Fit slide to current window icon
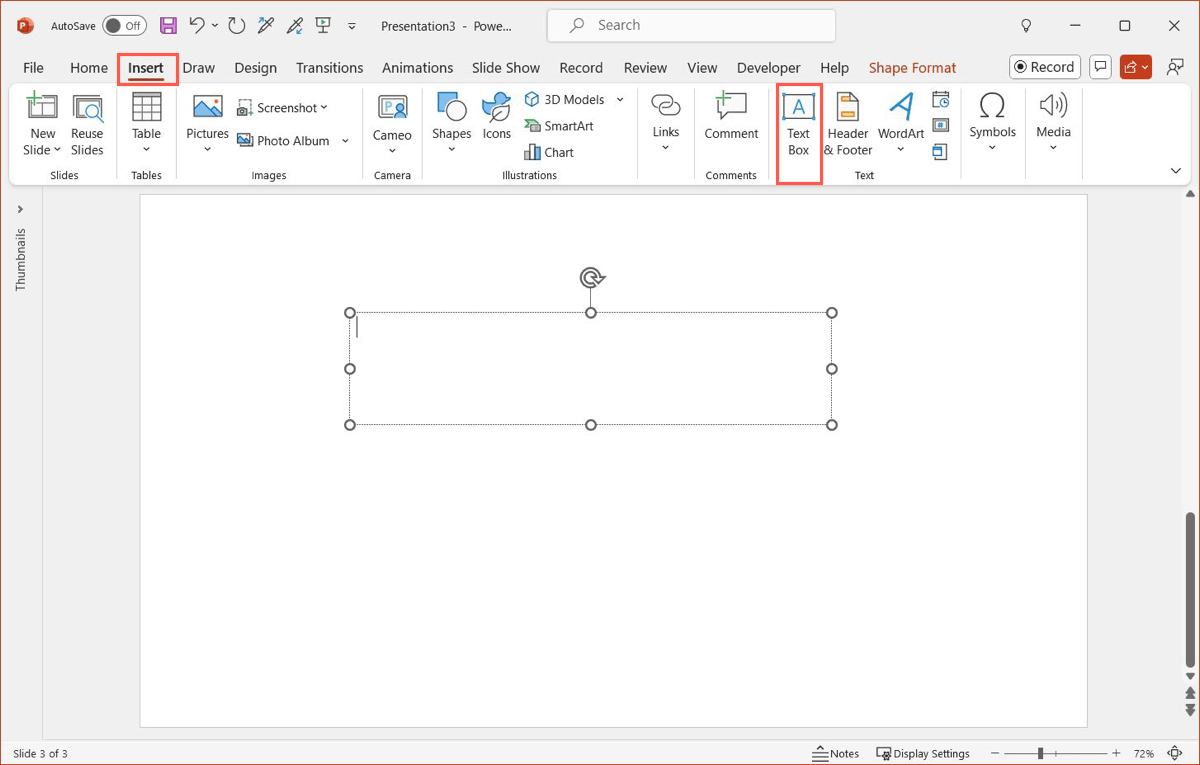This screenshot has width=1200, height=765. pyautogui.click(x=1177, y=753)
